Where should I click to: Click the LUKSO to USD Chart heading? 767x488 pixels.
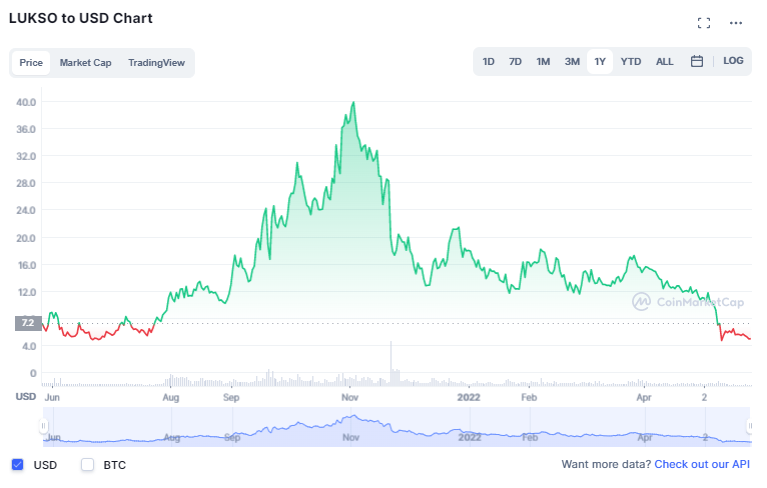click(x=81, y=18)
